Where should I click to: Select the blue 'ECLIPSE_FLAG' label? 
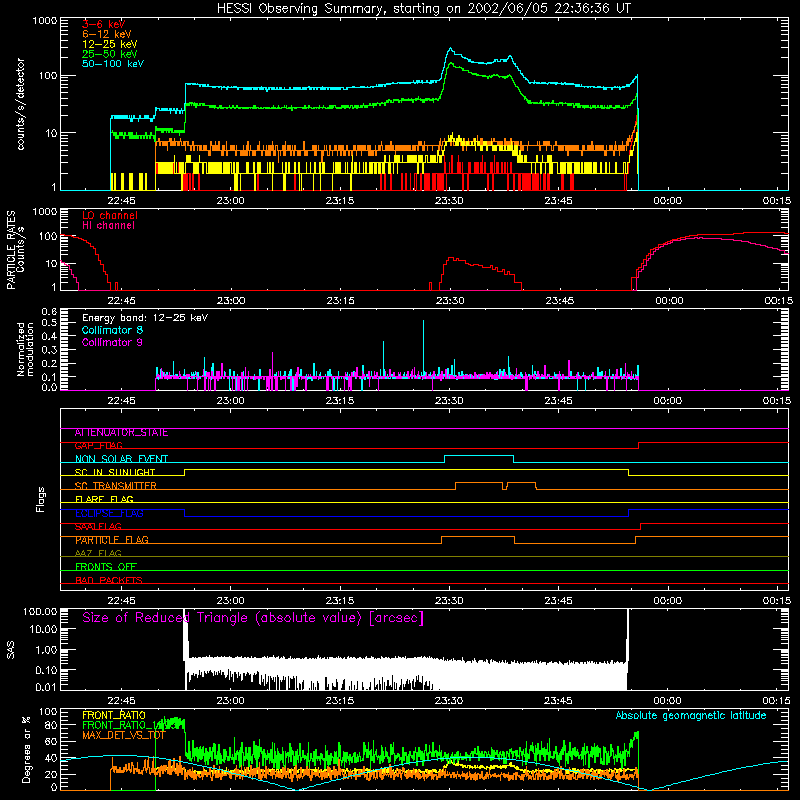[x=109, y=513]
